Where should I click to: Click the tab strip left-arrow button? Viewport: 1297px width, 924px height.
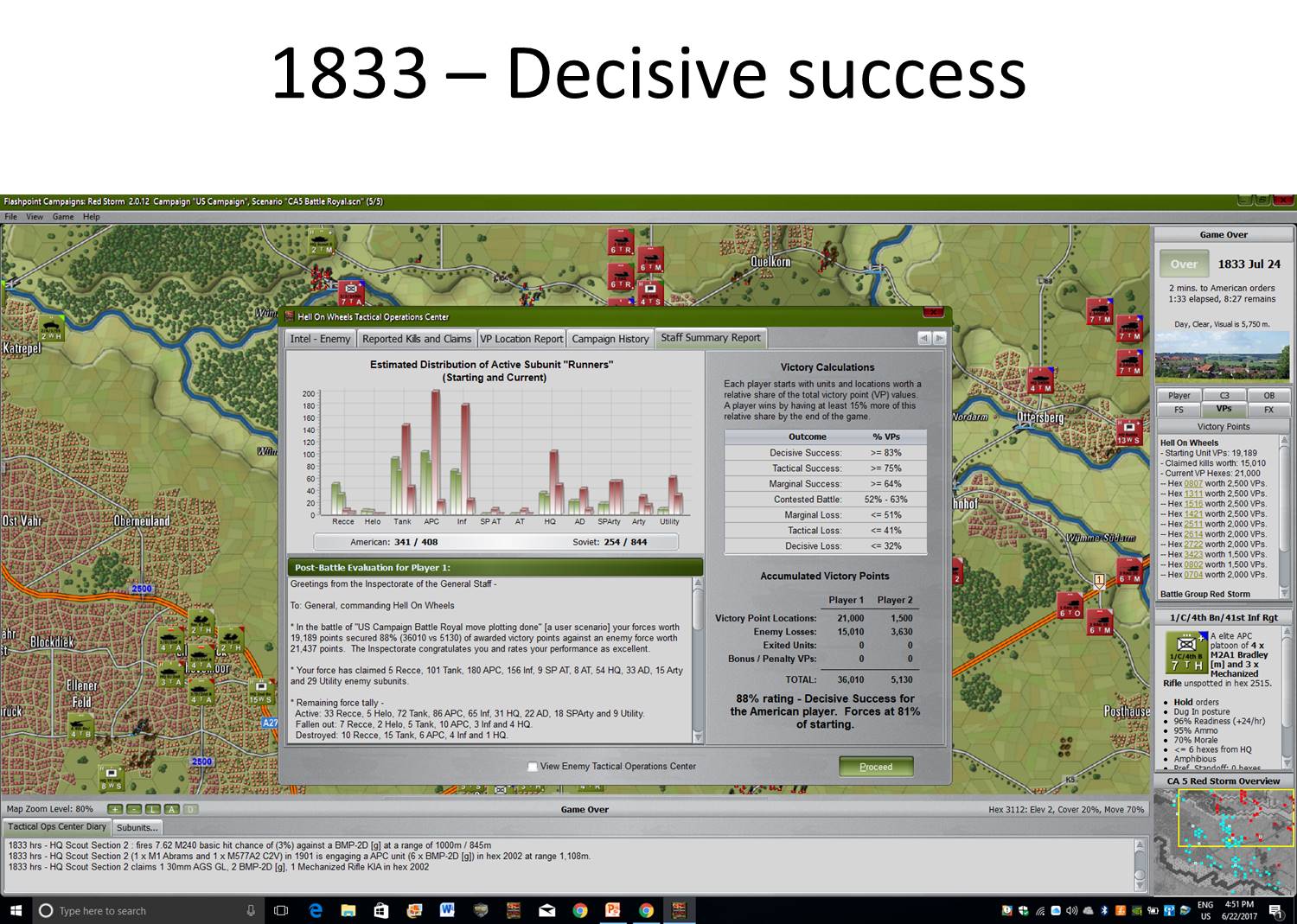click(924, 339)
